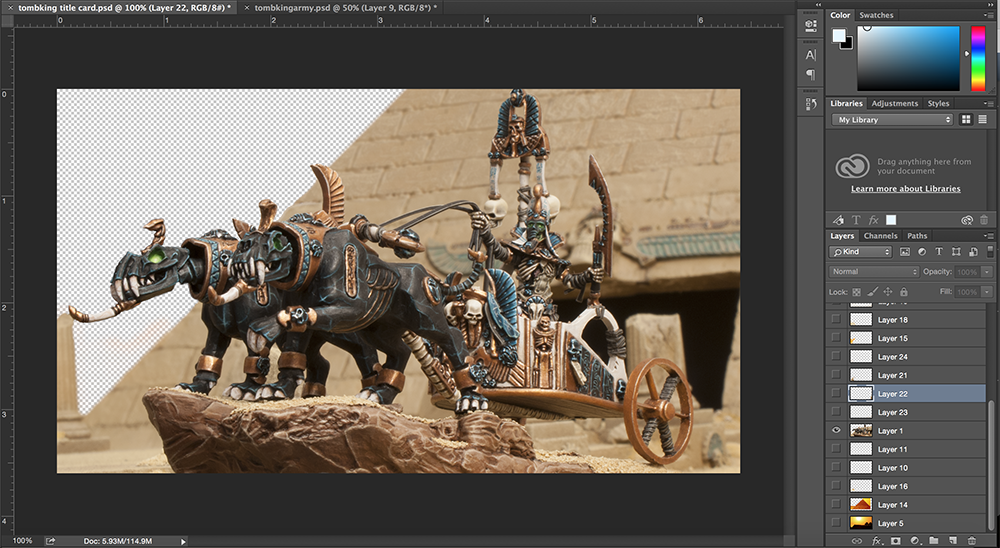
Task: Click the lock all padlock icon
Action: pyautogui.click(x=905, y=292)
